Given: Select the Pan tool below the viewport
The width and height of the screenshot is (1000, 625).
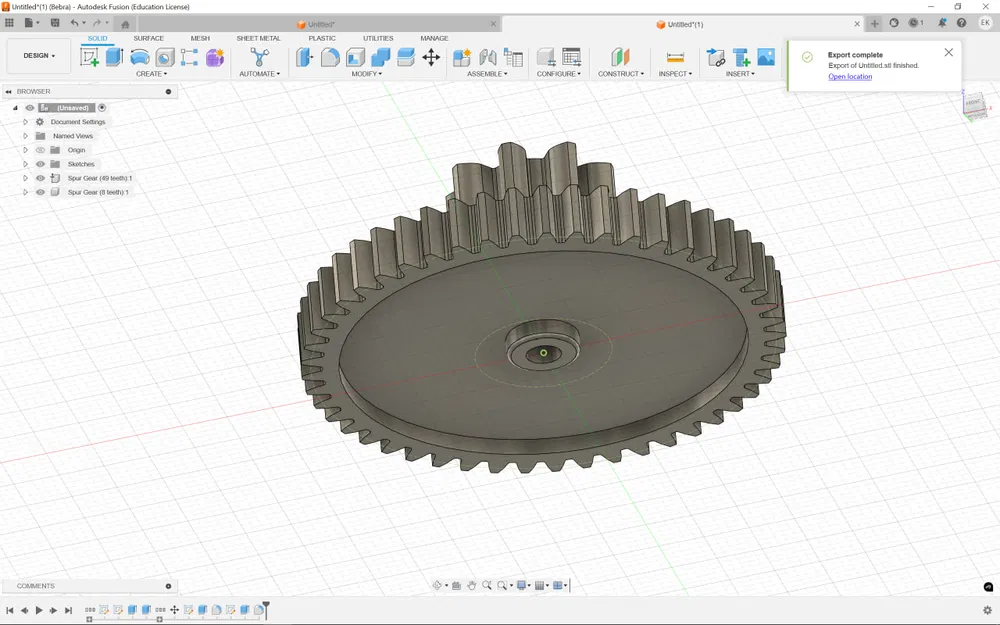Looking at the screenshot, I should (473, 585).
